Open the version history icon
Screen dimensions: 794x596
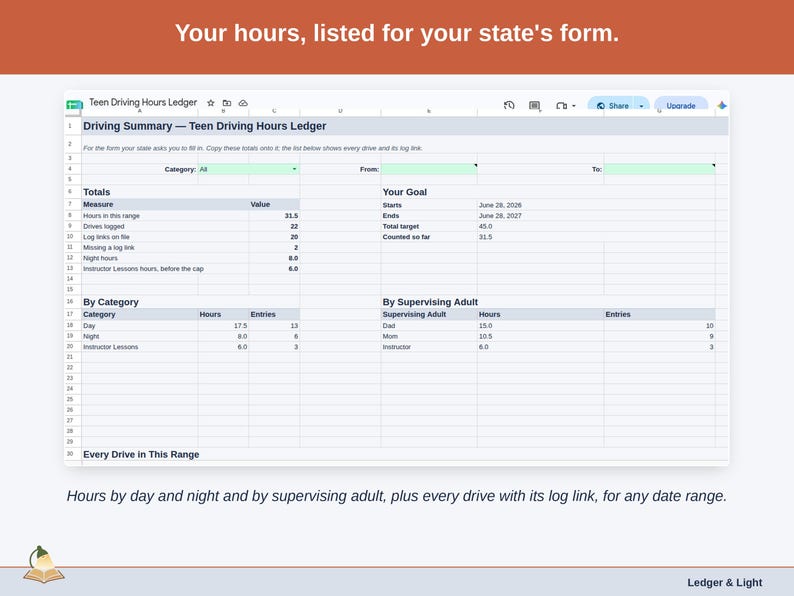pos(509,105)
